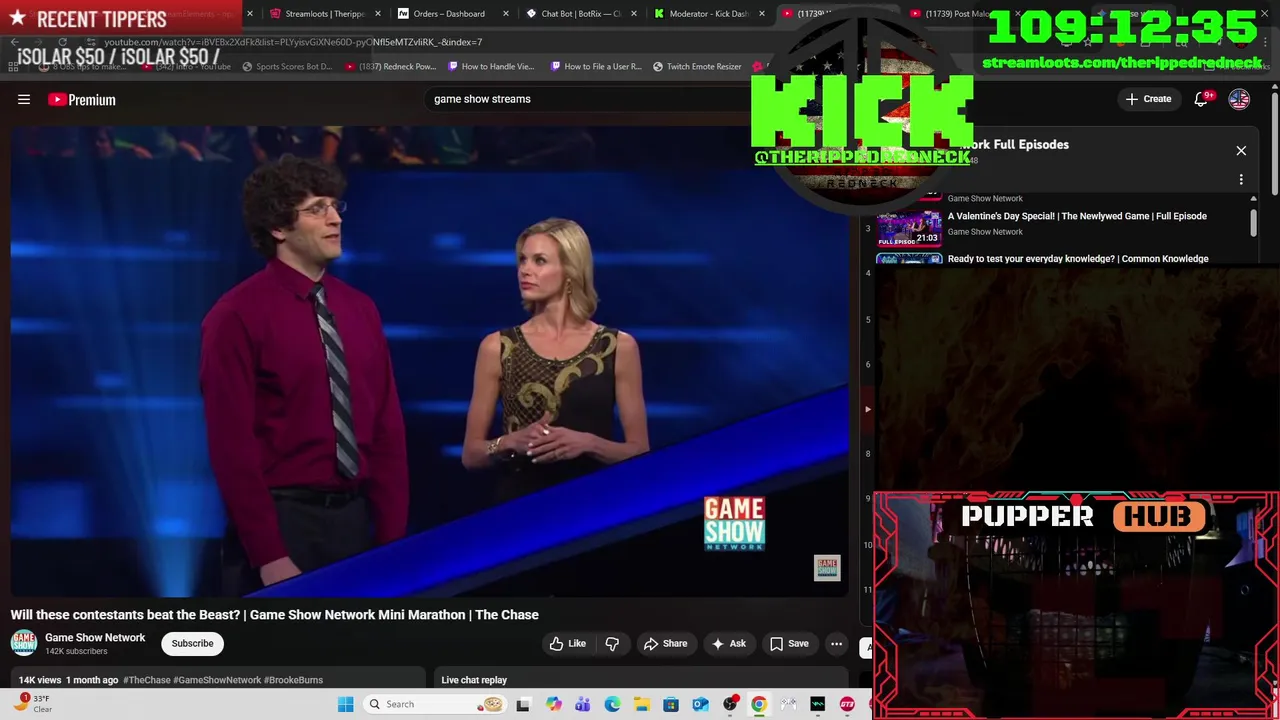Save the video to a playlist
Image resolution: width=1280 pixels, height=720 pixels.
click(x=789, y=644)
